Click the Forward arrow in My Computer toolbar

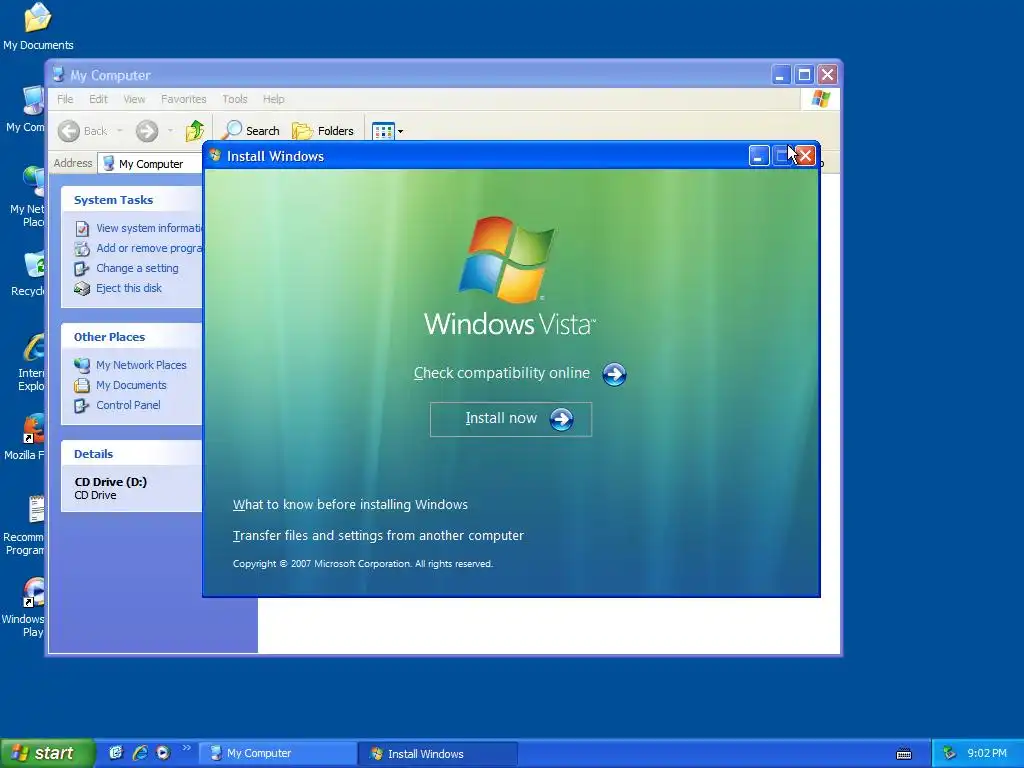point(147,131)
